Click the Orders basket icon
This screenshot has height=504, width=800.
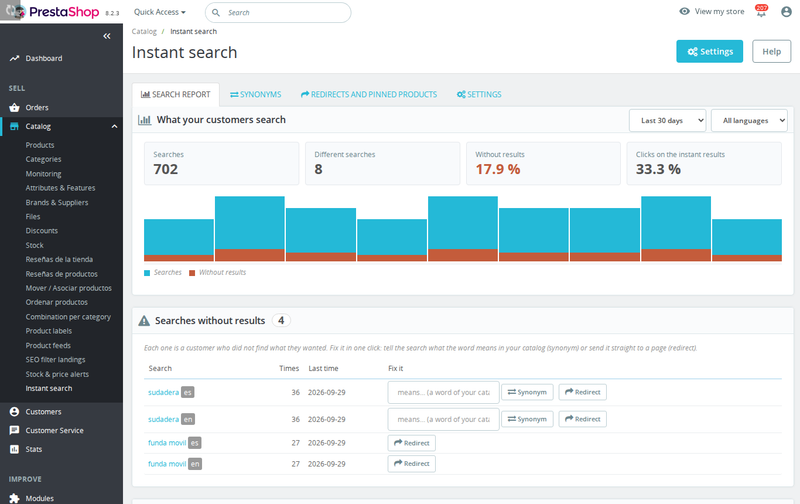click(x=14, y=108)
